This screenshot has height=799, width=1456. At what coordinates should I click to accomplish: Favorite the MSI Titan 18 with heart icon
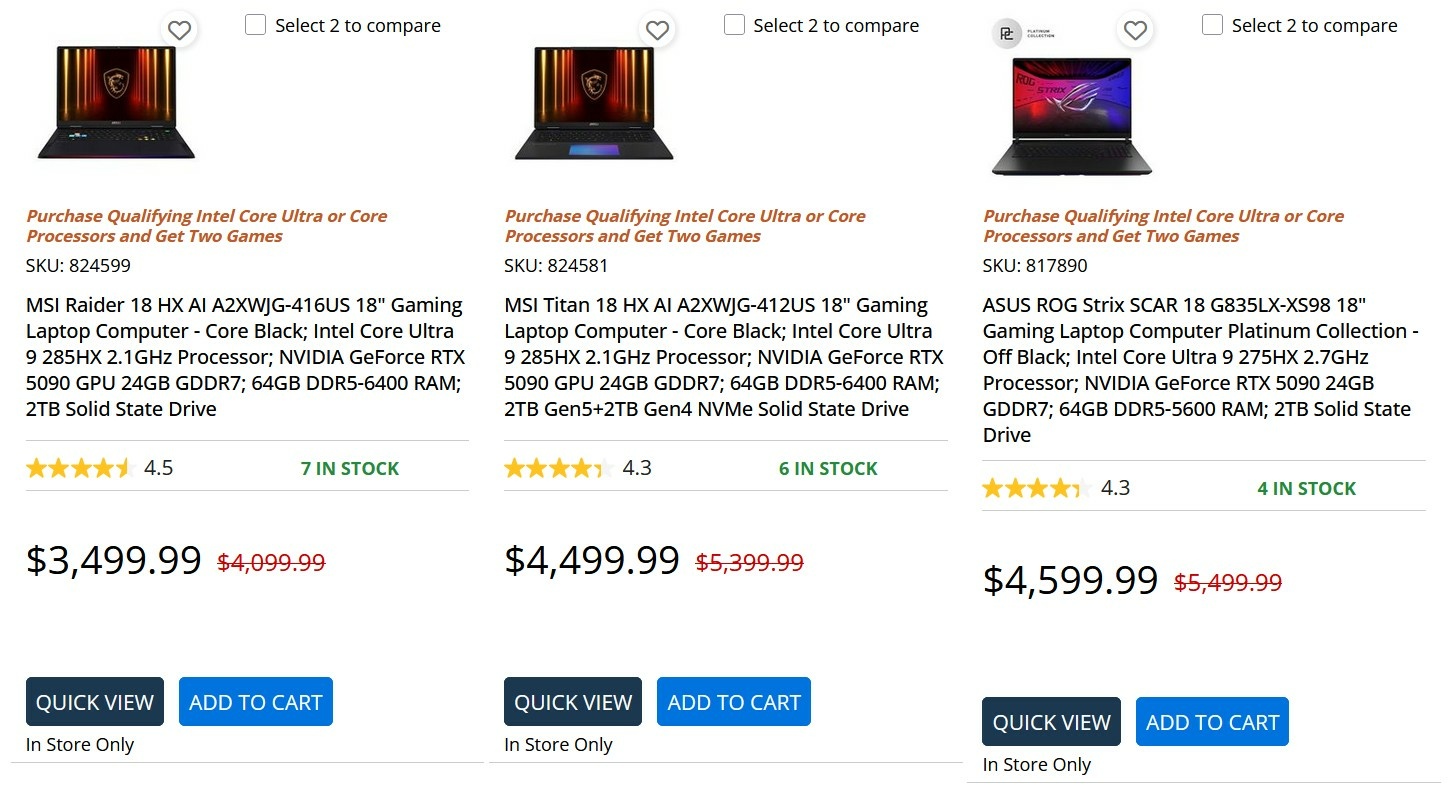[657, 31]
